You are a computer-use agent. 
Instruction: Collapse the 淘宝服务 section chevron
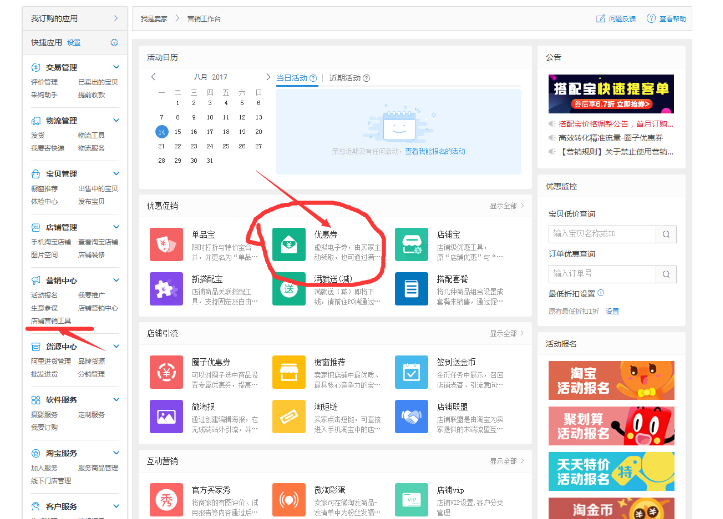(116, 453)
